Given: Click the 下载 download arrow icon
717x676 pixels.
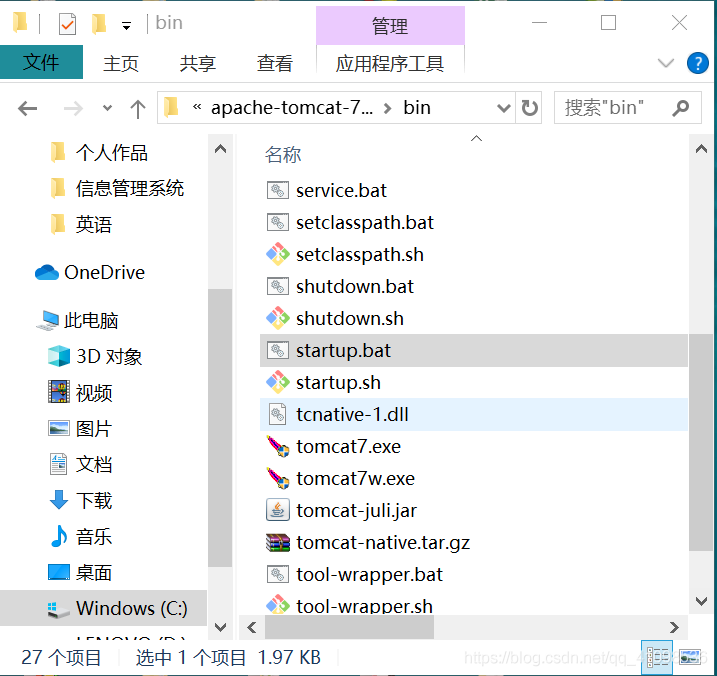Looking at the screenshot, I should [59, 500].
